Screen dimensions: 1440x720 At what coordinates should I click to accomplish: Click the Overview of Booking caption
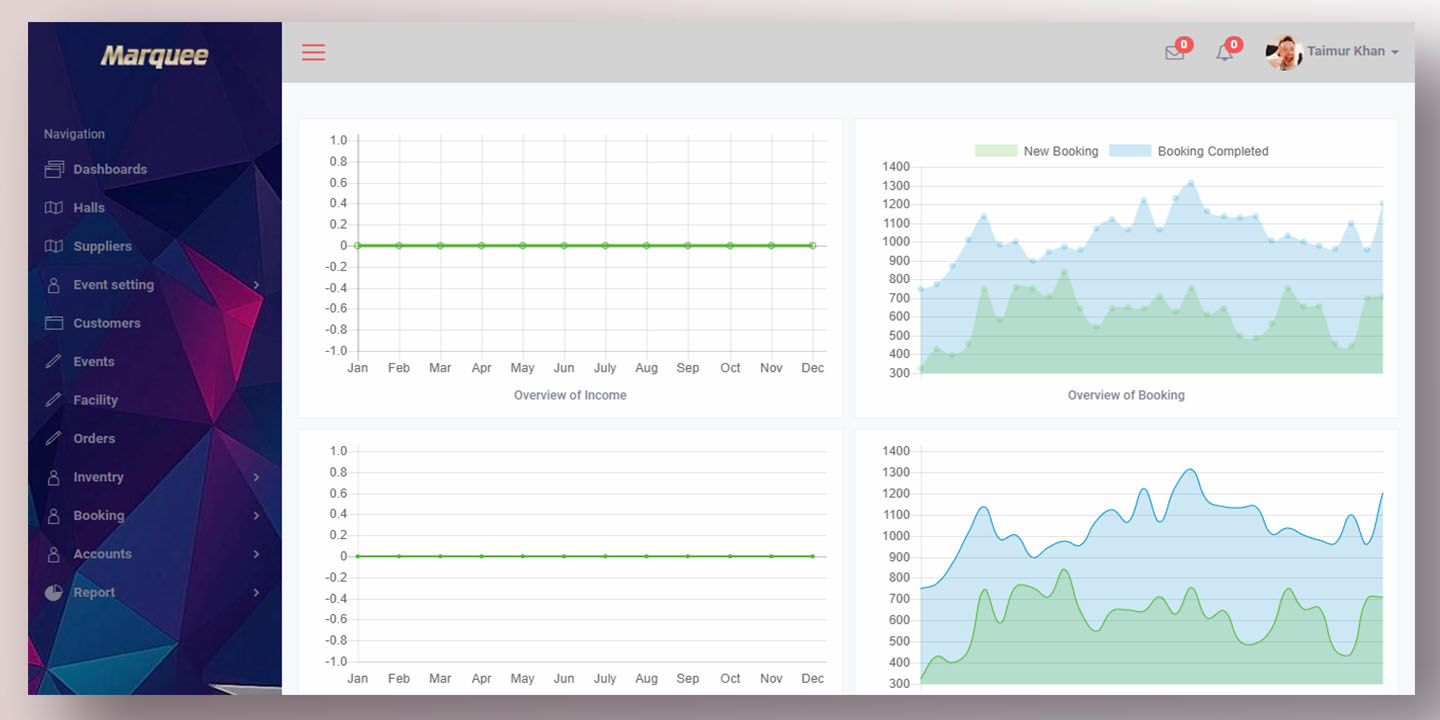(x=1126, y=395)
